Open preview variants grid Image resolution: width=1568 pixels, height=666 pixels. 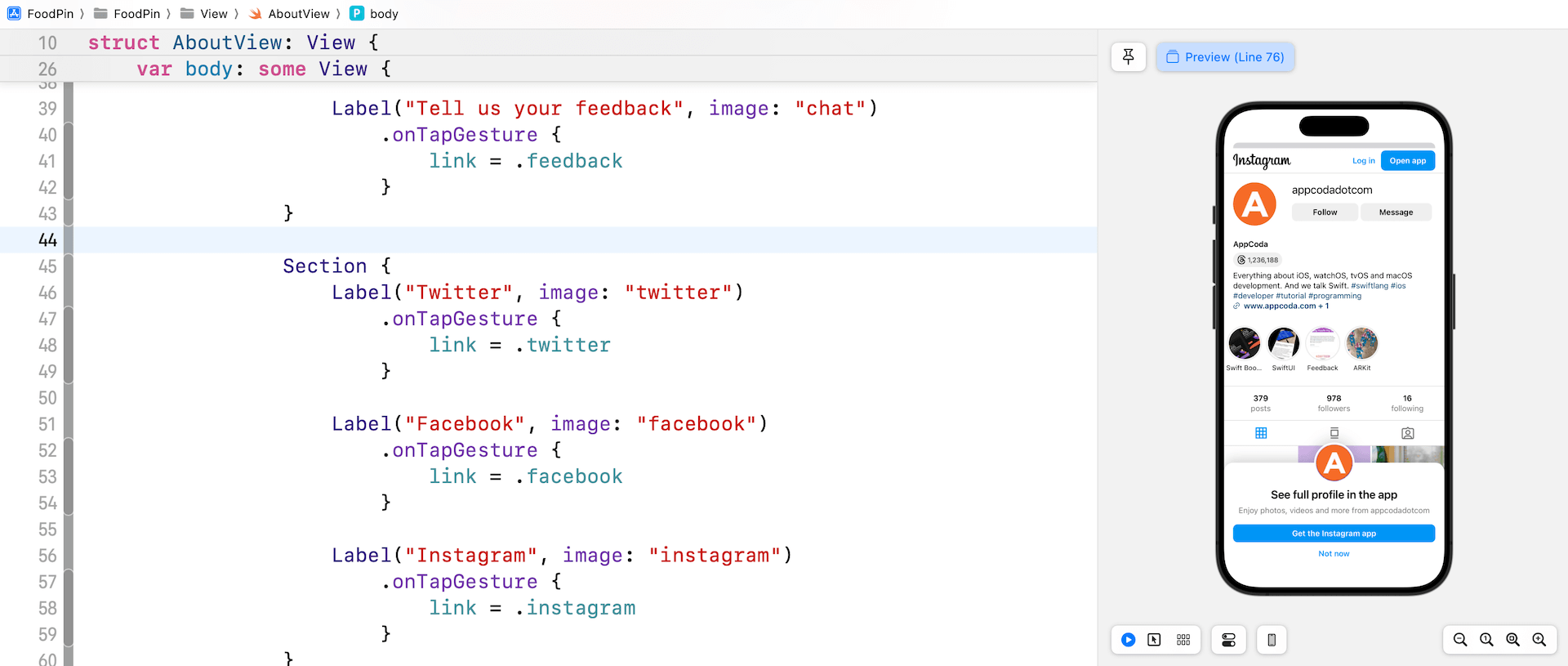click(1183, 640)
